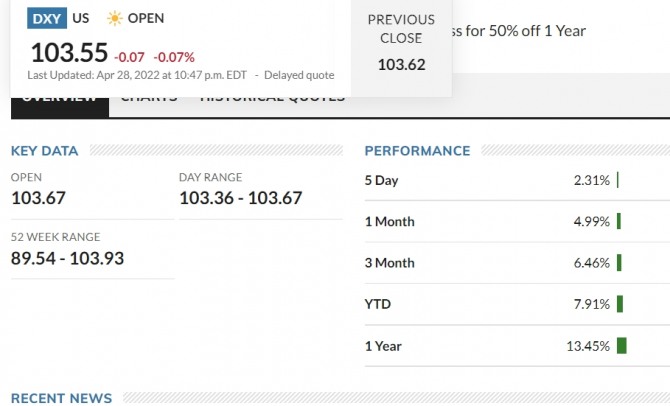
Task: Switch to the Overview tab
Action: tap(59, 99)
